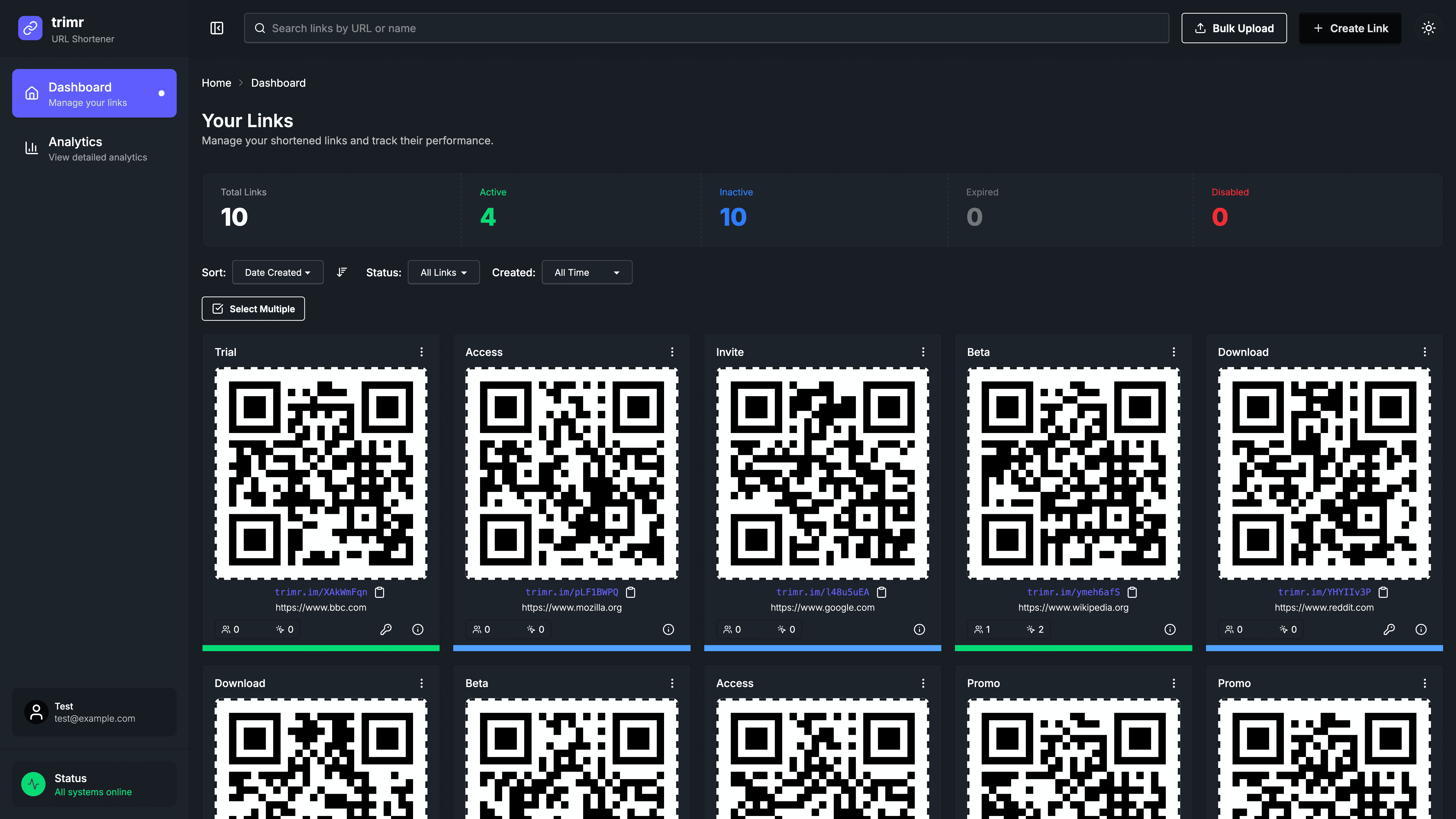Open three-dot menu on second-row Access card
Screen dimensions: 1456x819
923,683
